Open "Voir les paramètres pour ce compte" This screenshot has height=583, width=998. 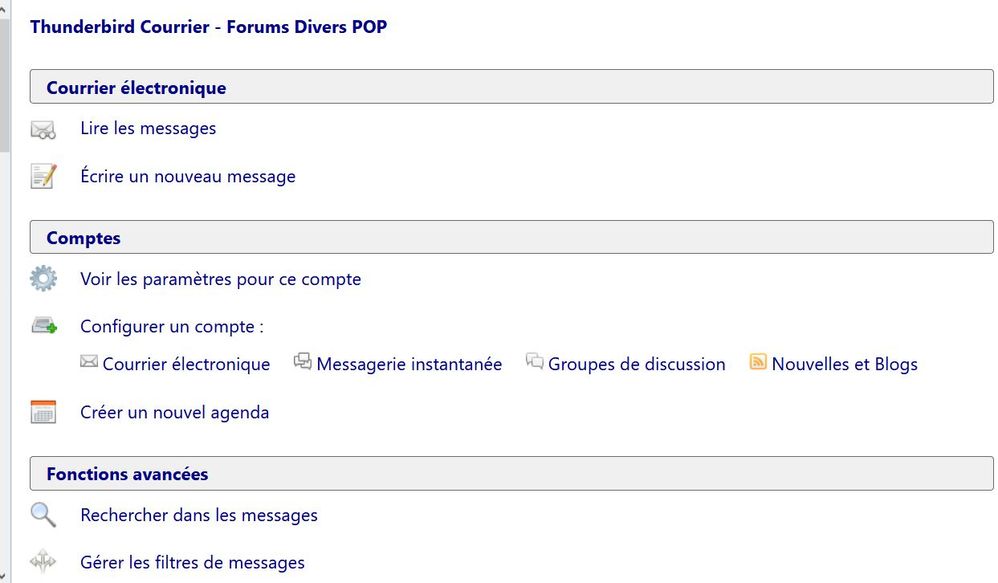point(220,279)
